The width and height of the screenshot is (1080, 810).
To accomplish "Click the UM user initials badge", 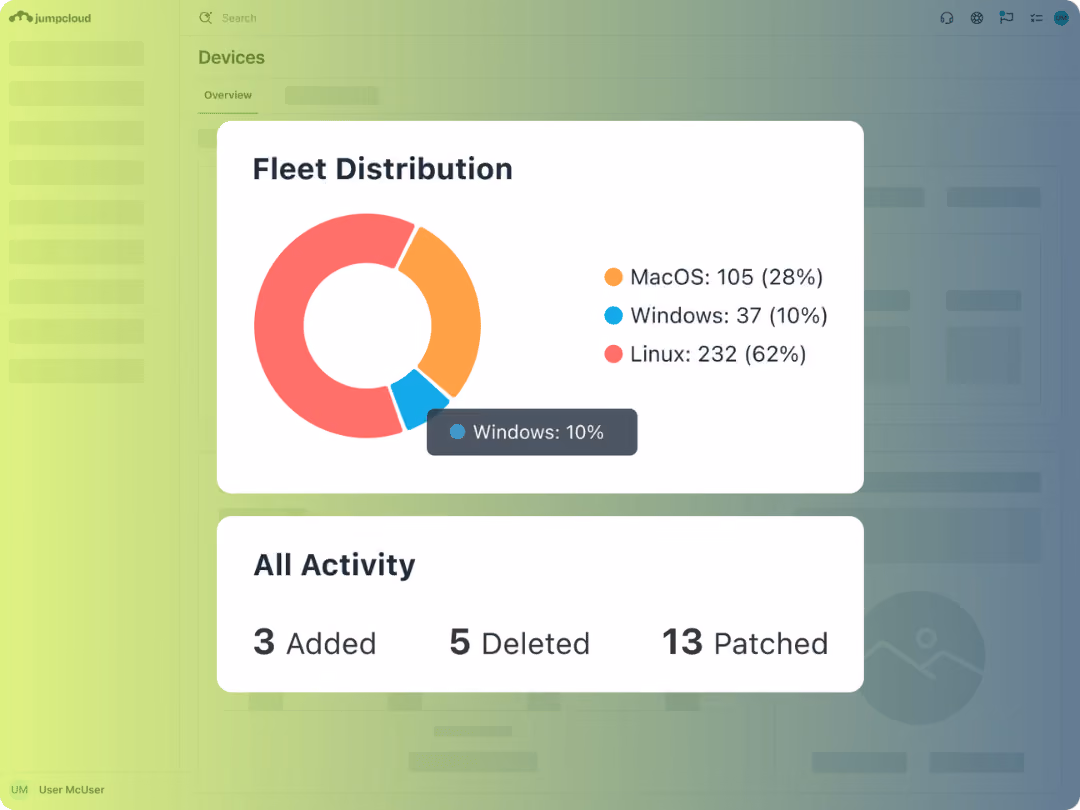I will 19,789.
